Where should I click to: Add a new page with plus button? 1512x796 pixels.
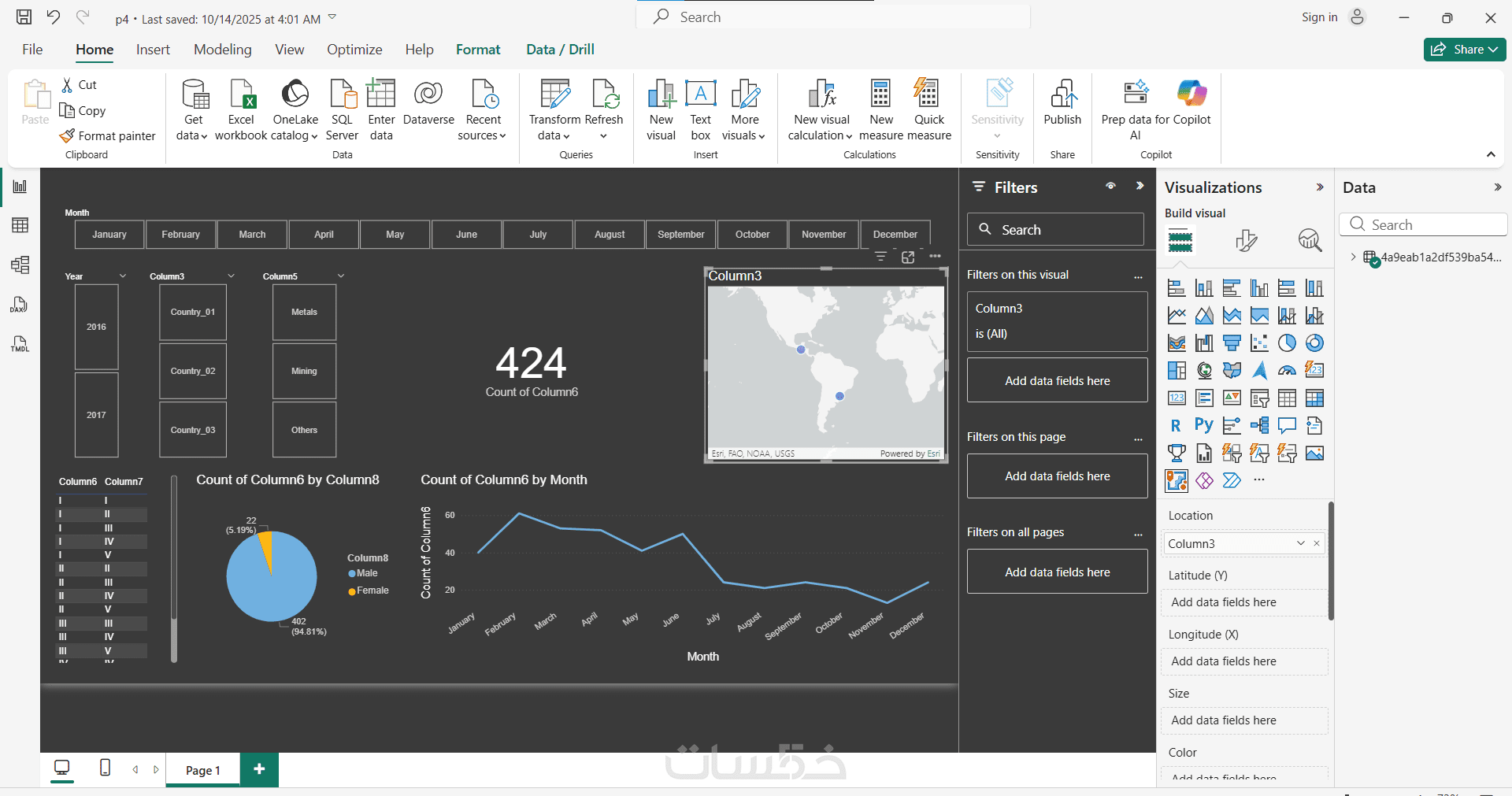[259, 769]
